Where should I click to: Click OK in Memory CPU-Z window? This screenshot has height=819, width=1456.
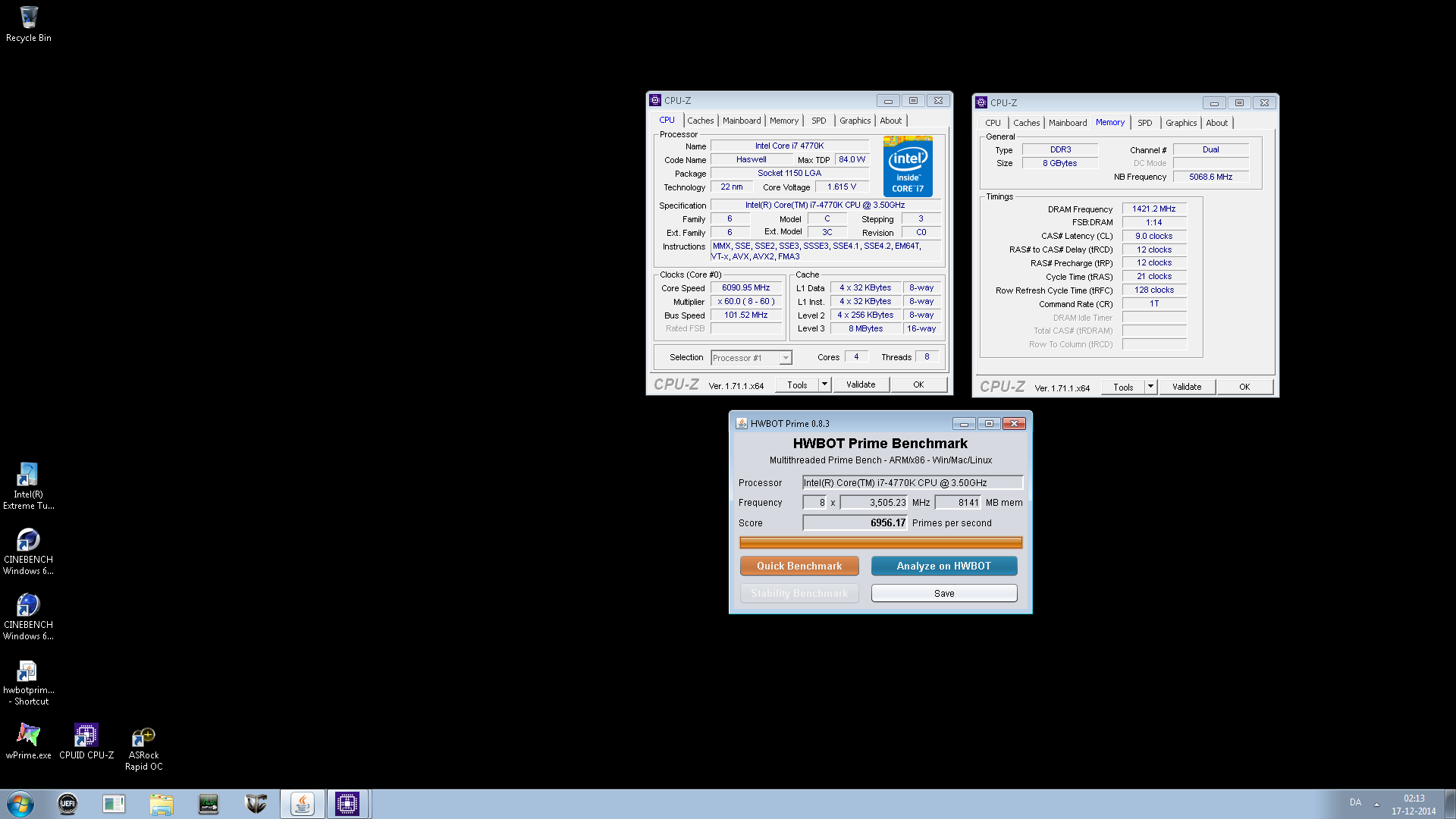click(1244, 387)
